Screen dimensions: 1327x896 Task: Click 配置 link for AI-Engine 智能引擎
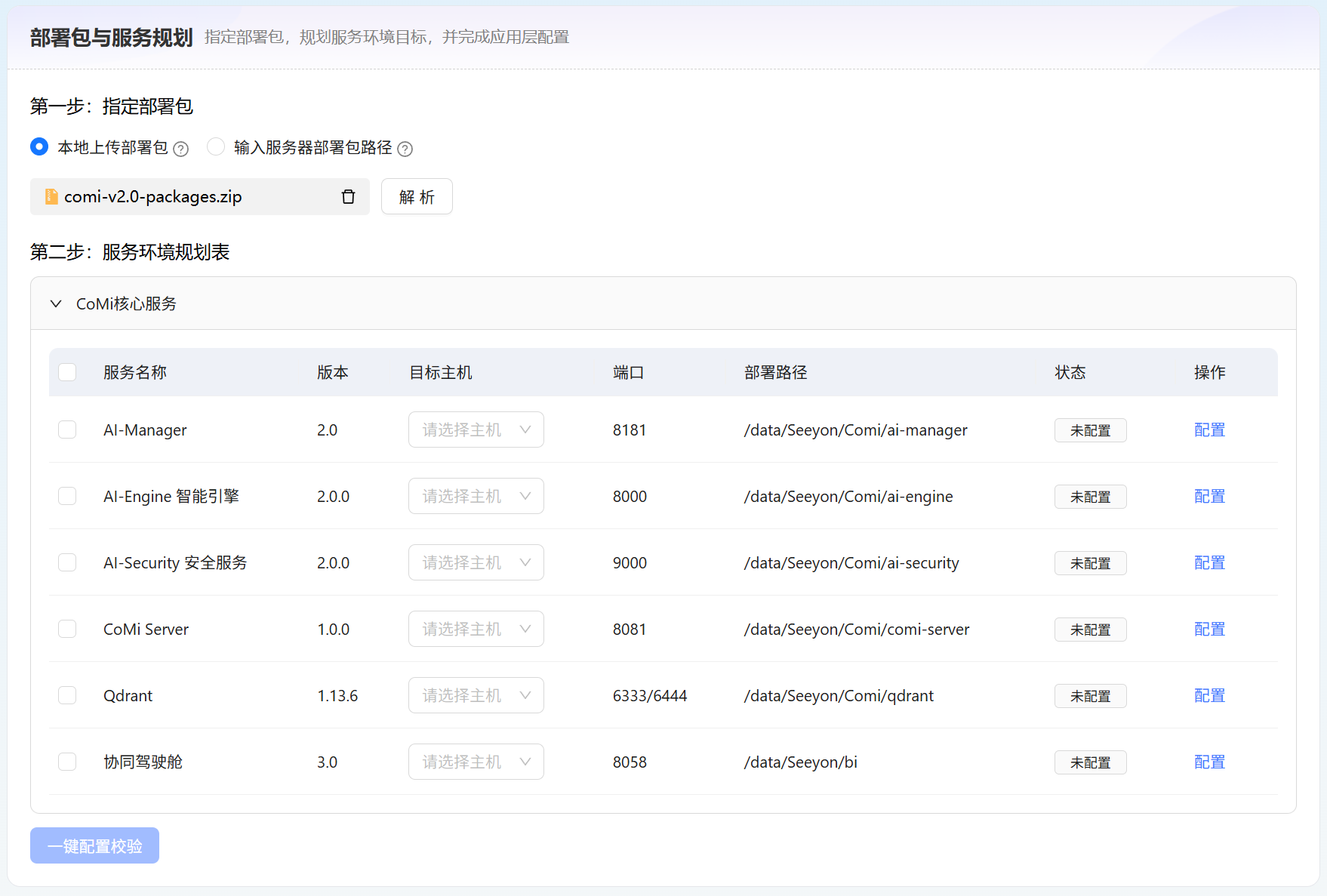[1209, 496]
